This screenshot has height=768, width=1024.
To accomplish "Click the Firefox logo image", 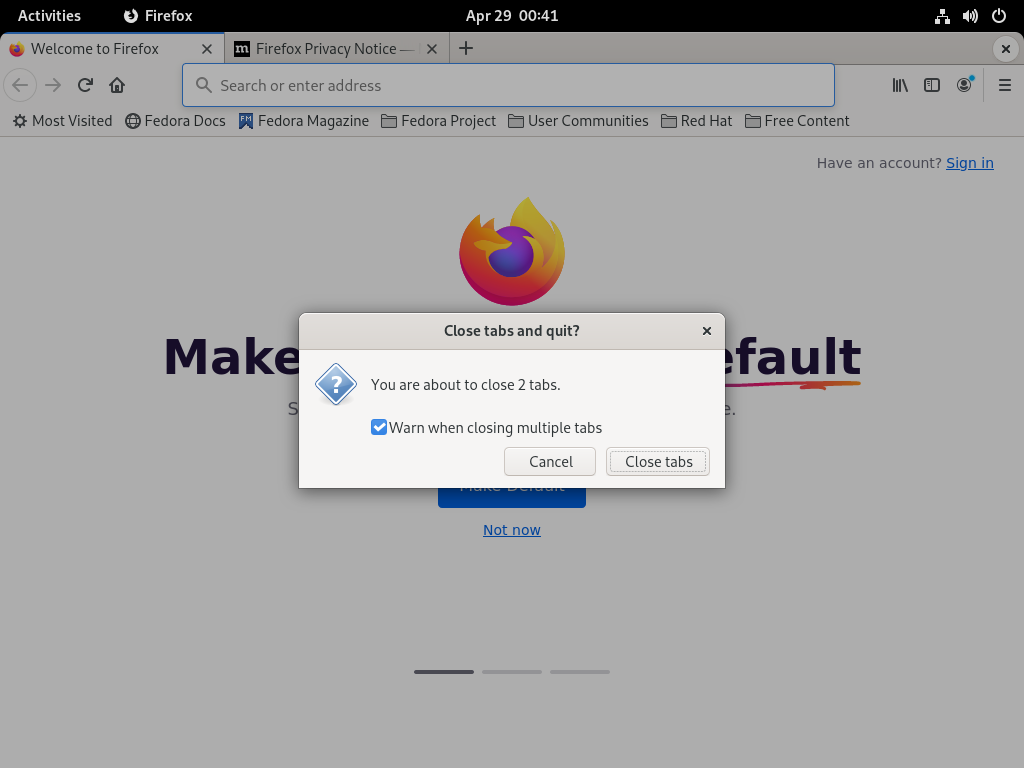I will [512, 251].
